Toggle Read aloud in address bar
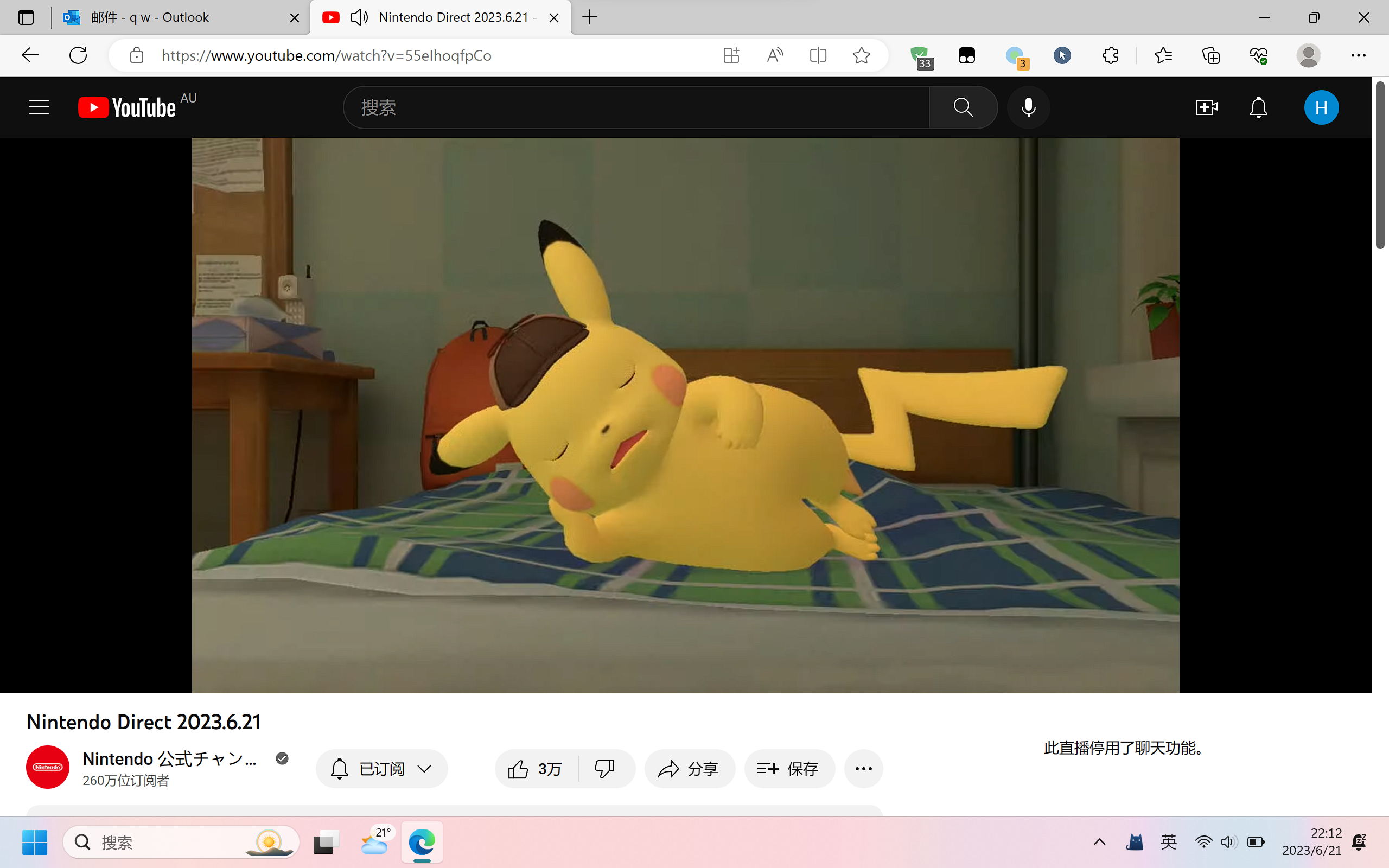1389x868 pixels. coord(774,55)
